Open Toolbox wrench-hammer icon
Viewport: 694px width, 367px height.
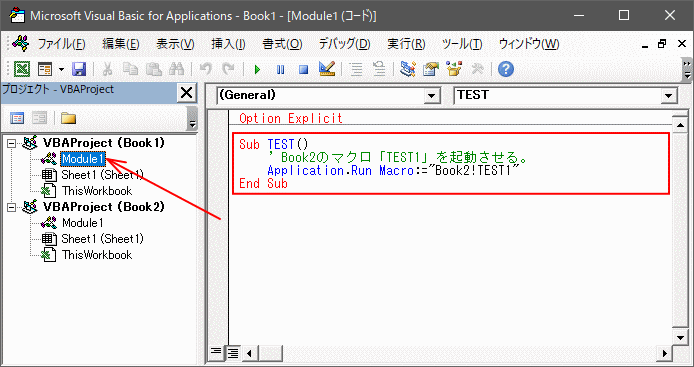click(477, 69)
